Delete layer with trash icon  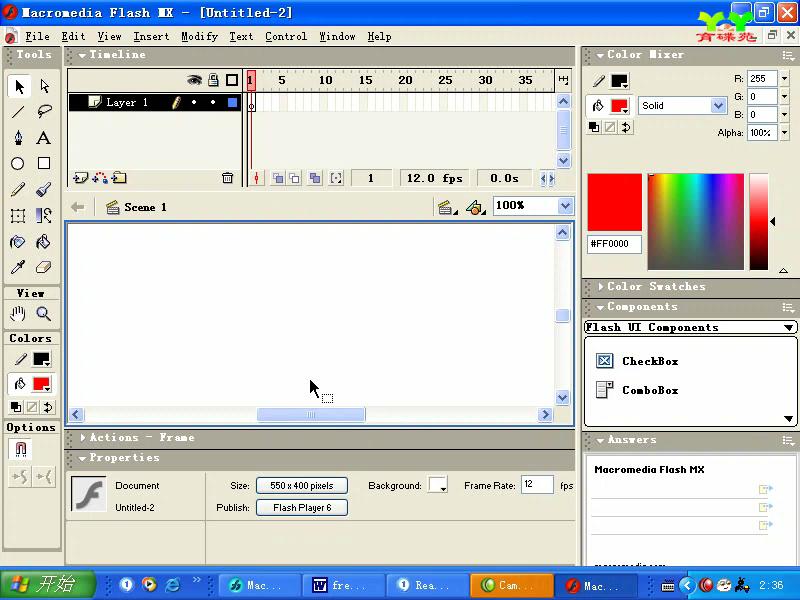(228, 178)
